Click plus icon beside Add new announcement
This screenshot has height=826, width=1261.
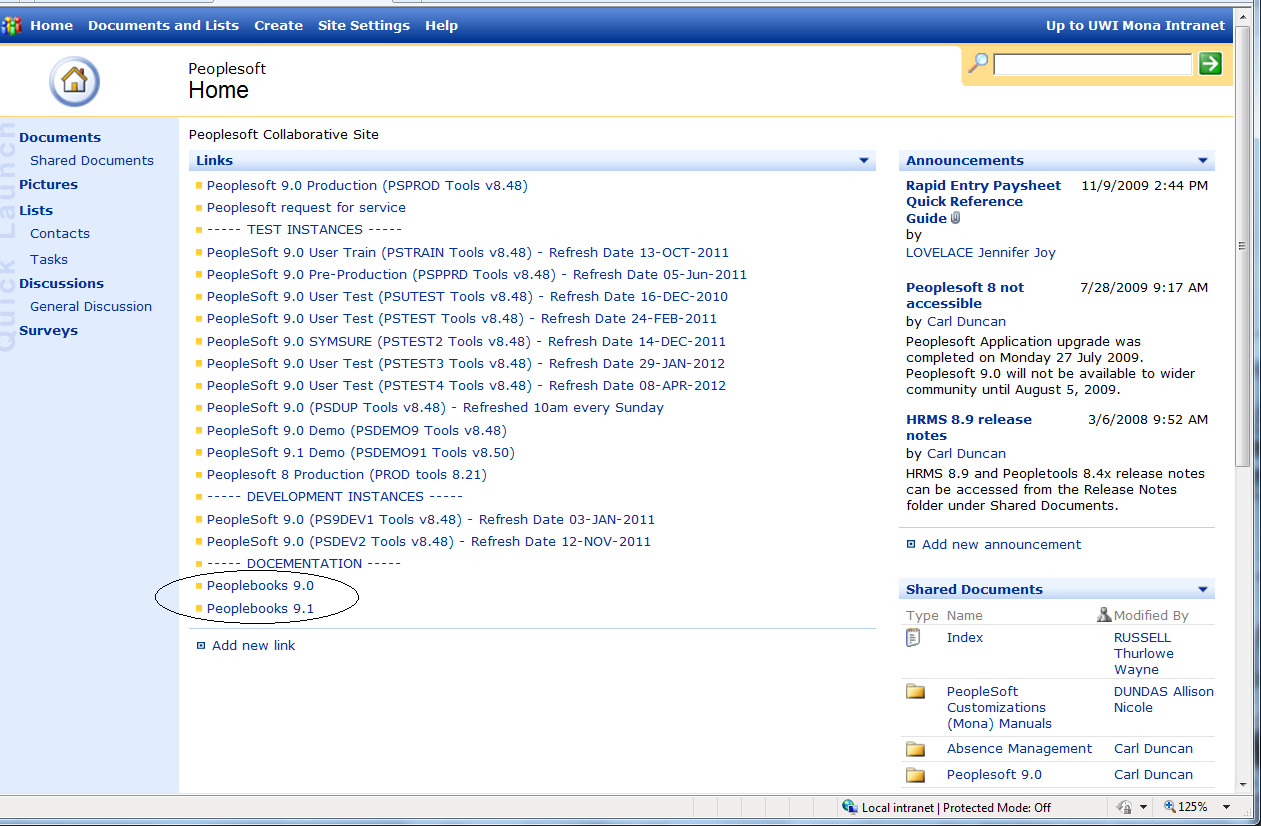(x=911, y=545)
